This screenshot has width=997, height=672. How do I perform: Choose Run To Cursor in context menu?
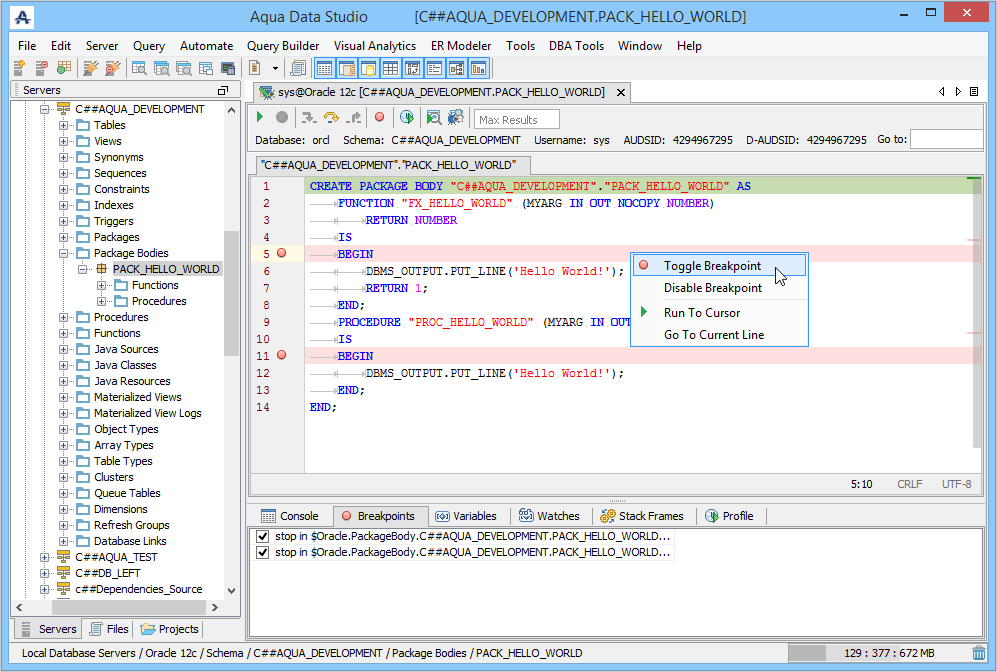point(702,313)
